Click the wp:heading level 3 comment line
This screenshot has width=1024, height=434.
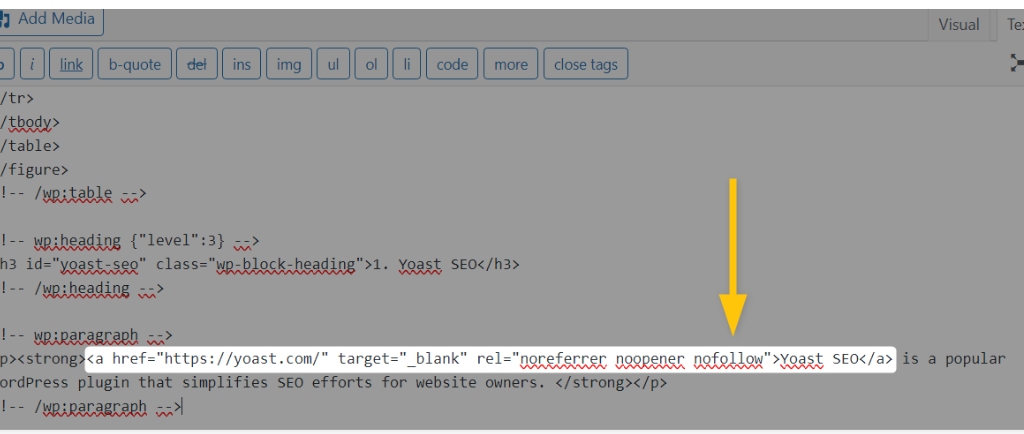[x=130, y=241]
